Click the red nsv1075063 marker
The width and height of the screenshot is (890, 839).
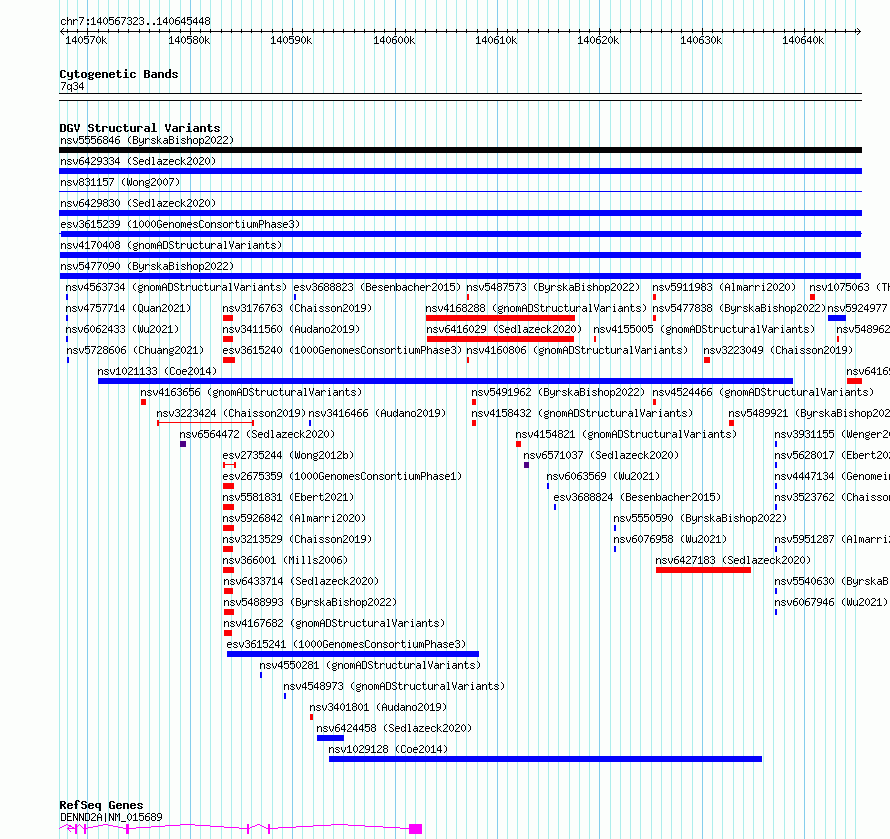[x=812, y=297]
